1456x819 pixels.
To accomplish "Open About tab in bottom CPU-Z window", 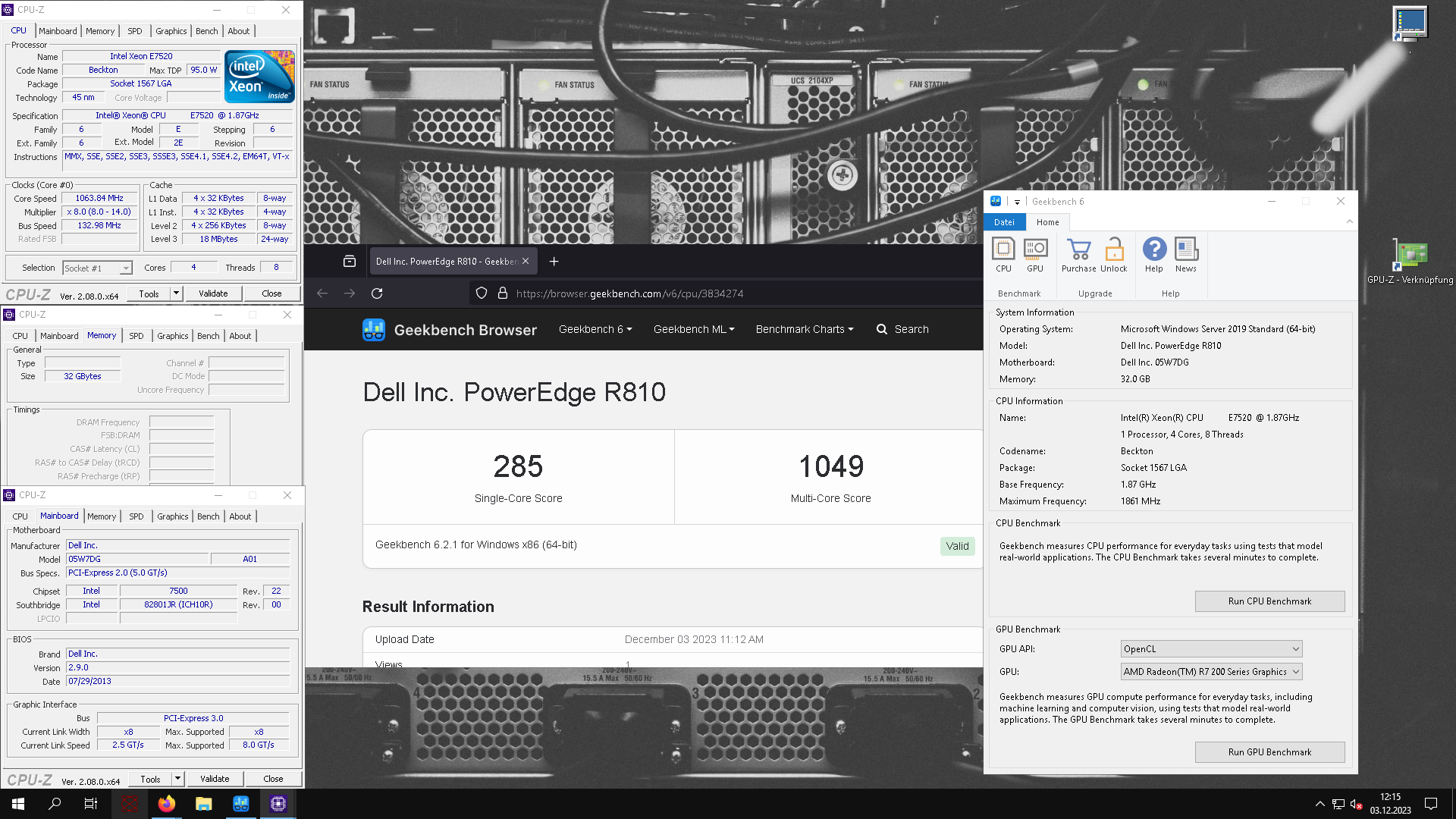I will 240,516.
